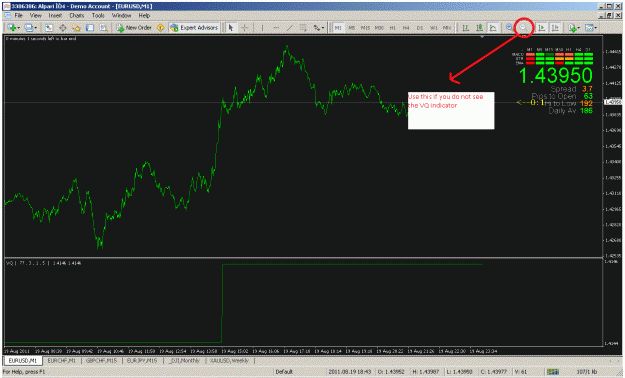Open the arrows and shapes dropdown
This screenshot has height=378, width=625.
[x=319, y=28]
